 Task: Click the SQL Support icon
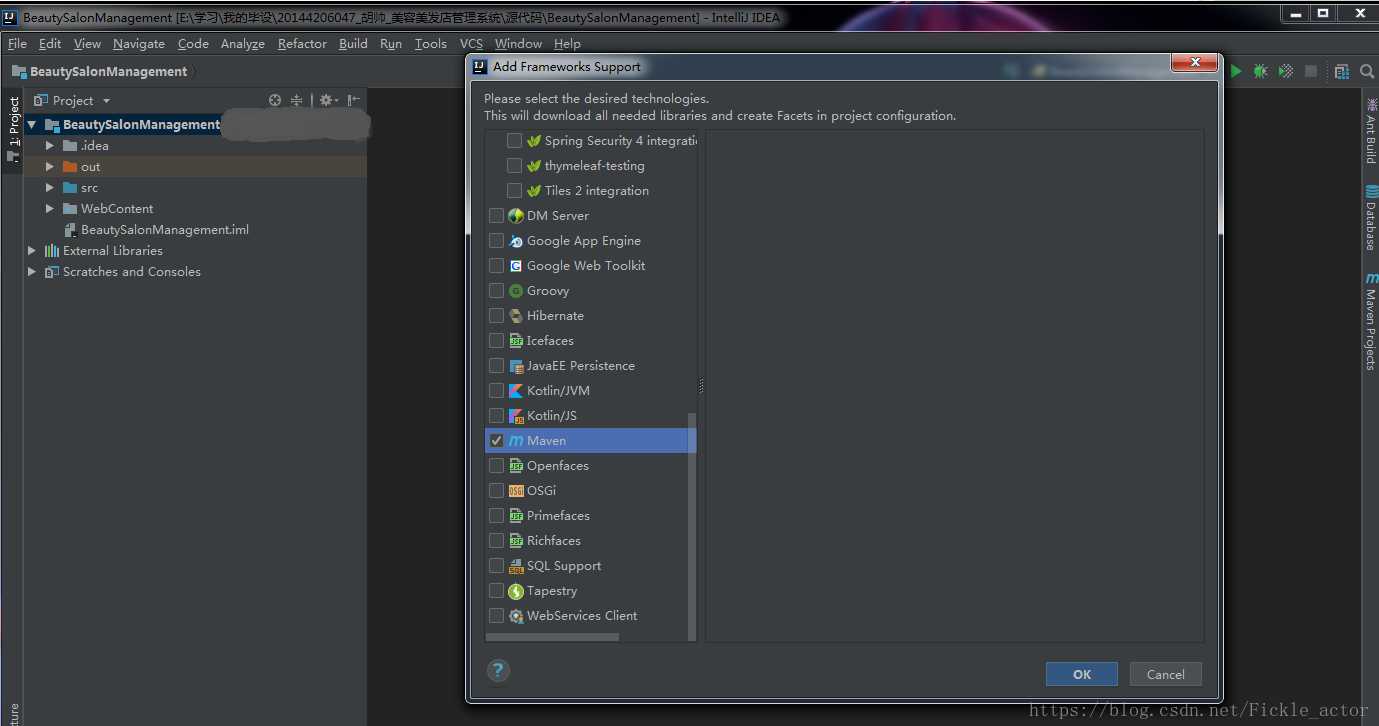[516, 565]
